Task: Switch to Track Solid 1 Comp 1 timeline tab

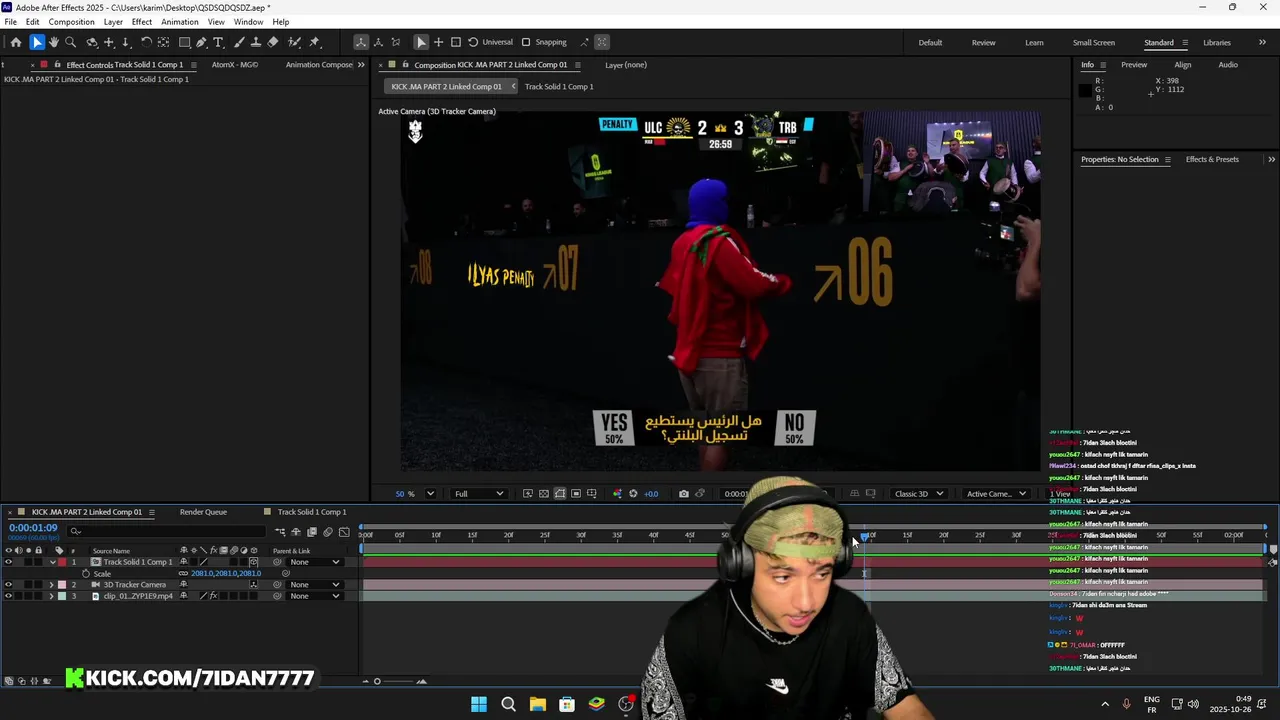Action: pos(312,512)
